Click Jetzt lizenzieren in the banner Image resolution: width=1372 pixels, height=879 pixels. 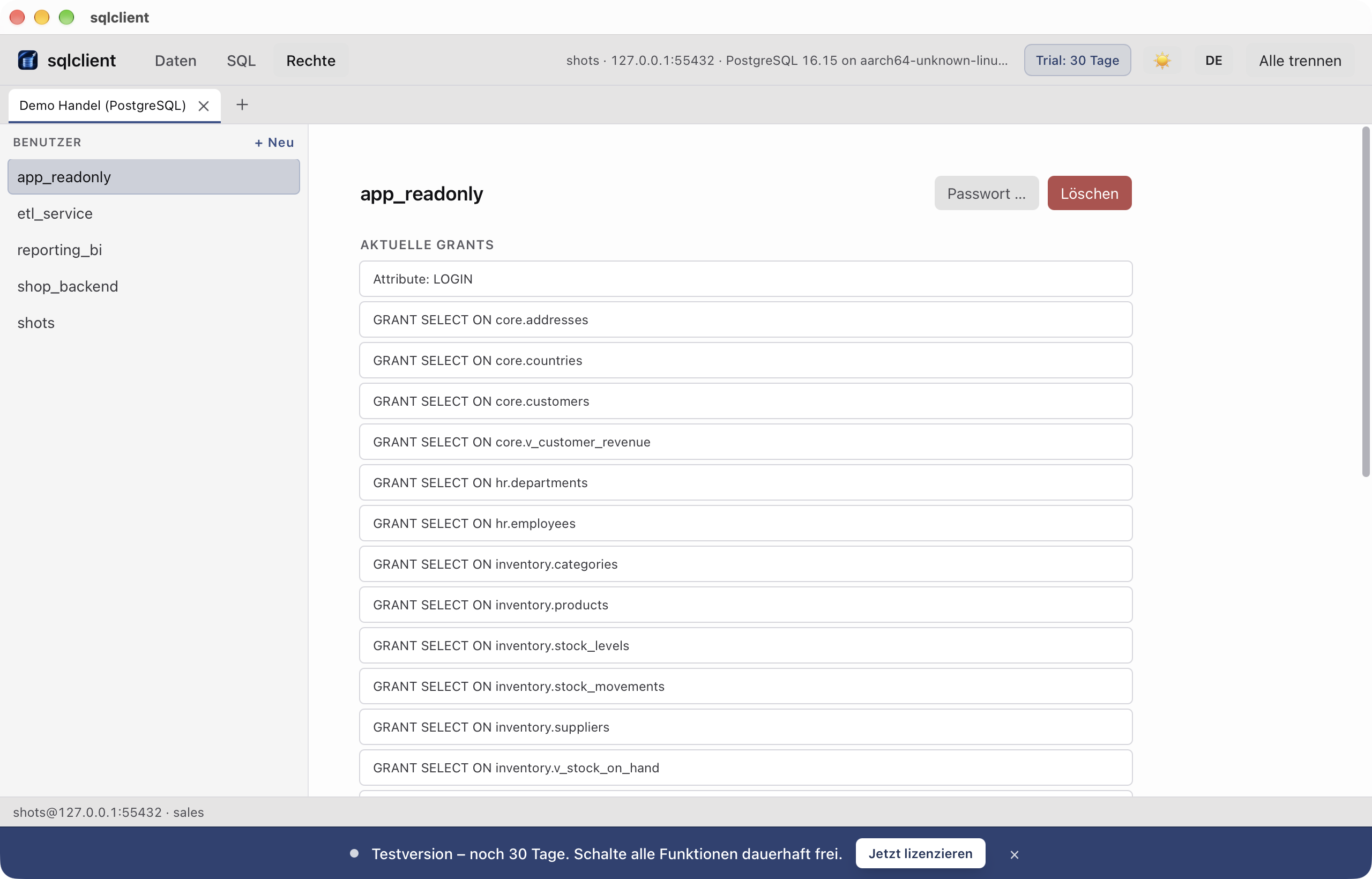(x=920, y=853)
